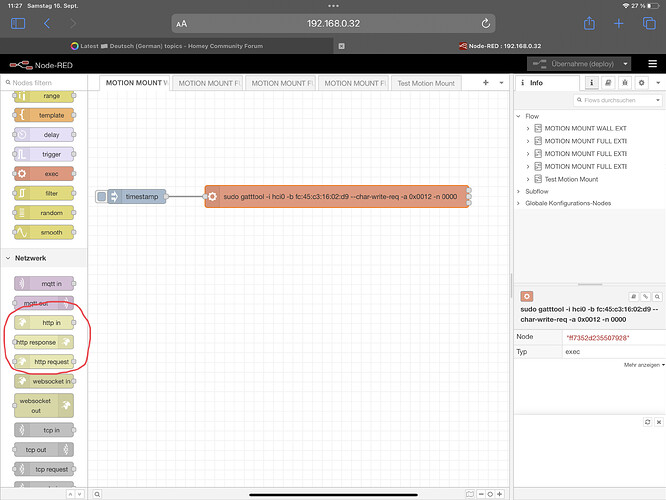Screen dimensions: 666x500
Task: Go back in Safari
Action: click(x=47, y=23)
